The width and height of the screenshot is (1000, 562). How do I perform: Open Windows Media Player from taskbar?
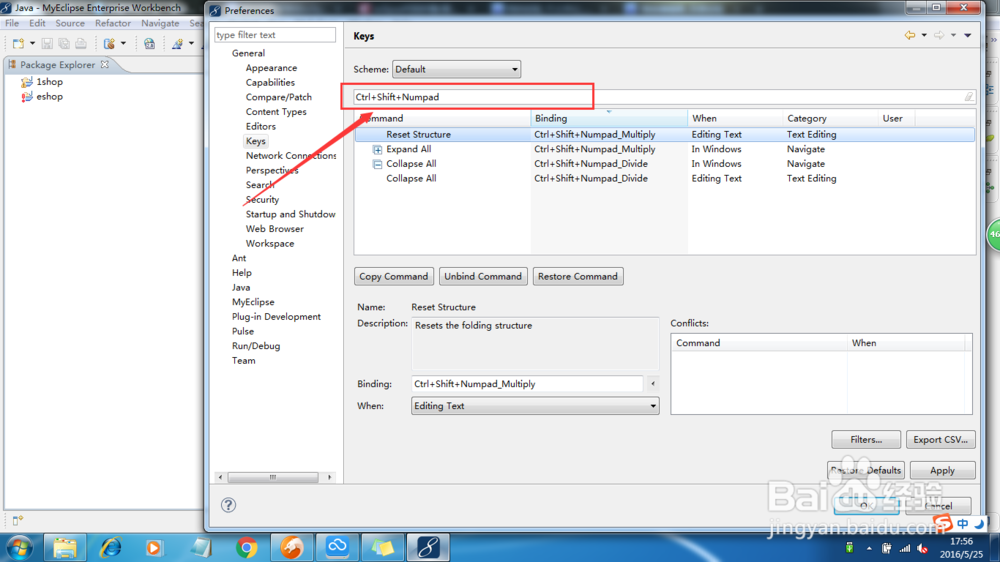tap(154, 547)
